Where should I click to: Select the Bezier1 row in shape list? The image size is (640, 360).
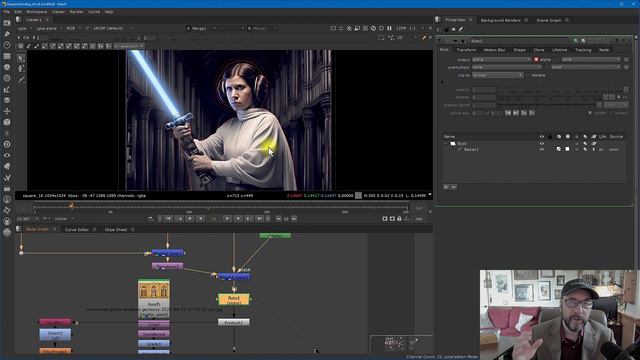coord(534,149)
